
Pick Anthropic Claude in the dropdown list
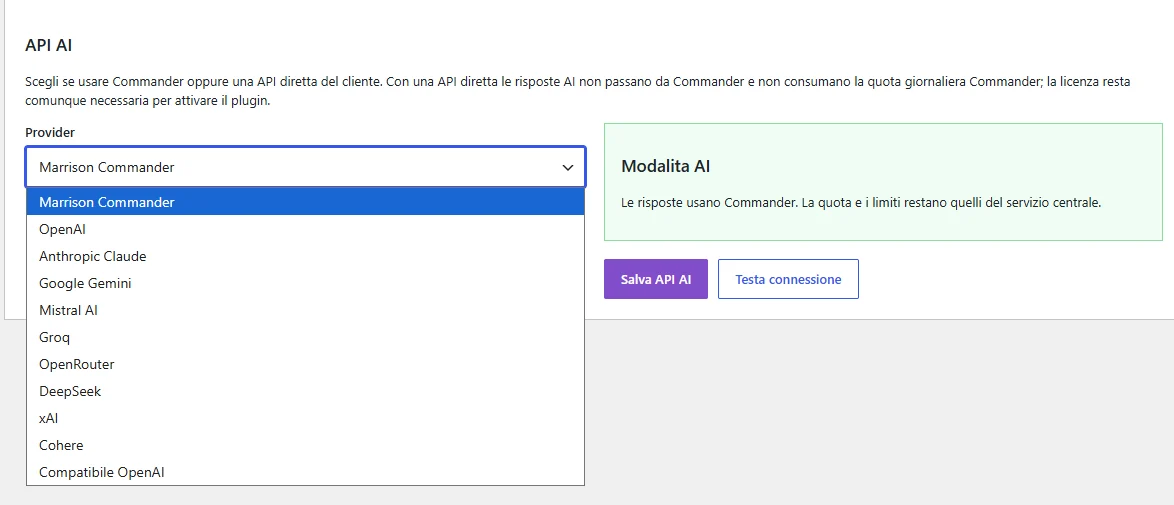click(x=305, y=256)
